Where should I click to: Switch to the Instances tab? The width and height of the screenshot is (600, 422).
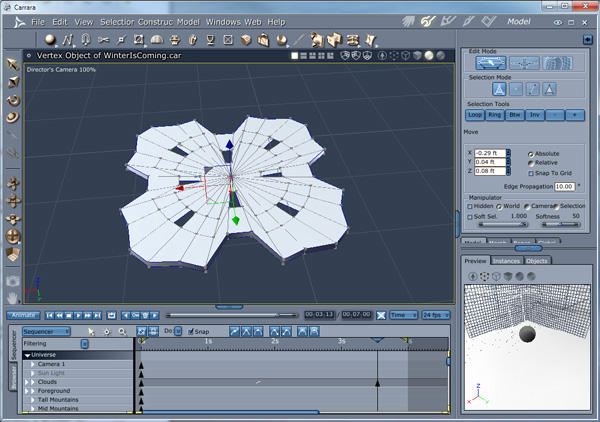click(507, 260)
